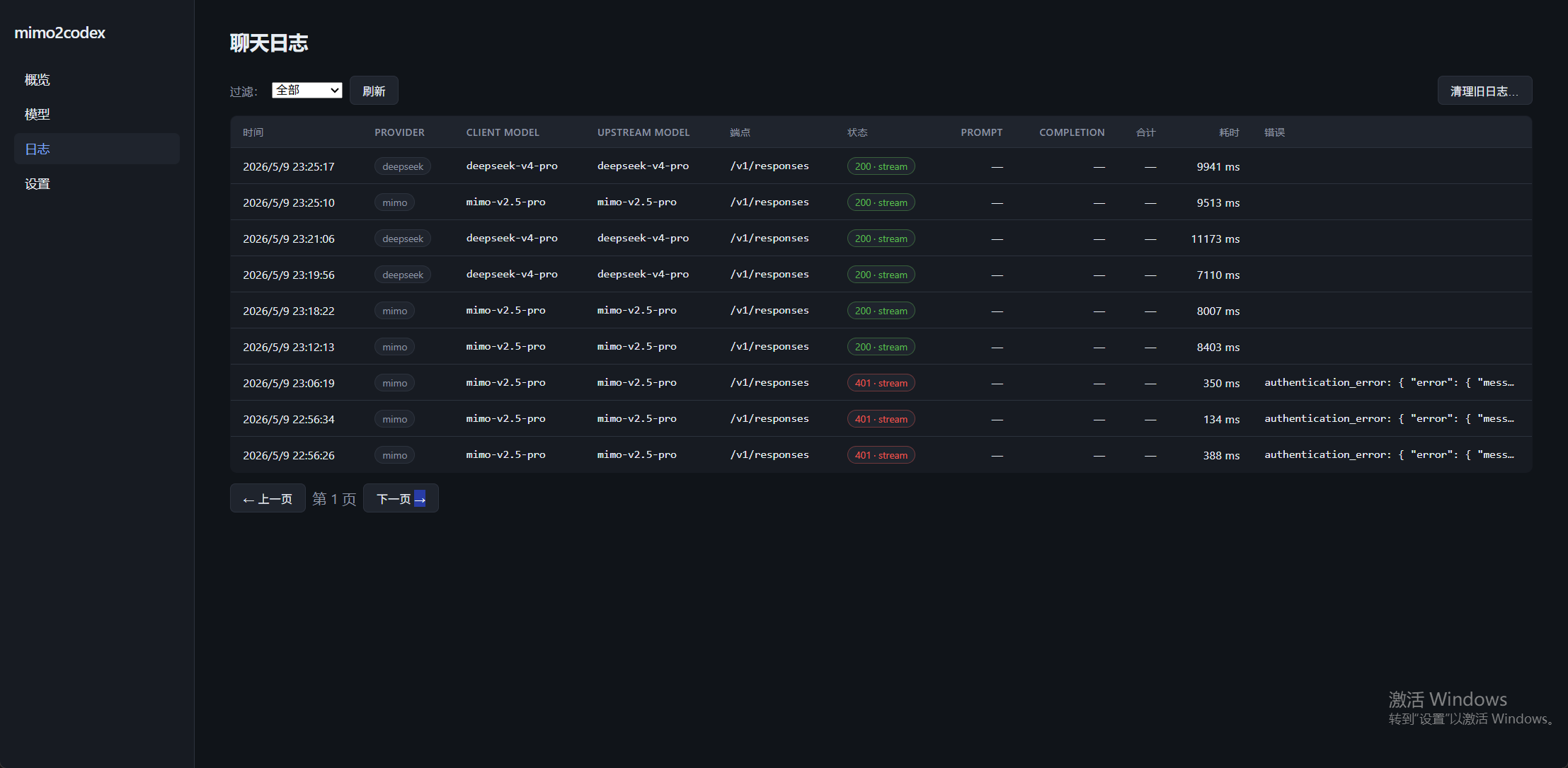
Task: Select the log timestamp 2026/5/9 22:56:26
Action: click(x=289, y=455)
